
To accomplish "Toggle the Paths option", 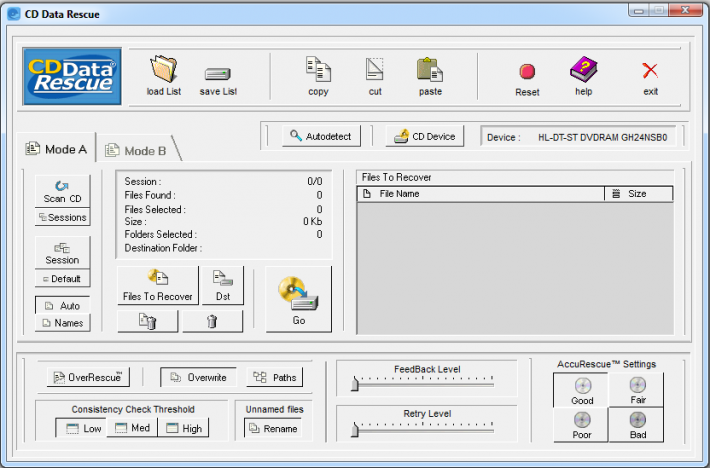I will point(274,377).
